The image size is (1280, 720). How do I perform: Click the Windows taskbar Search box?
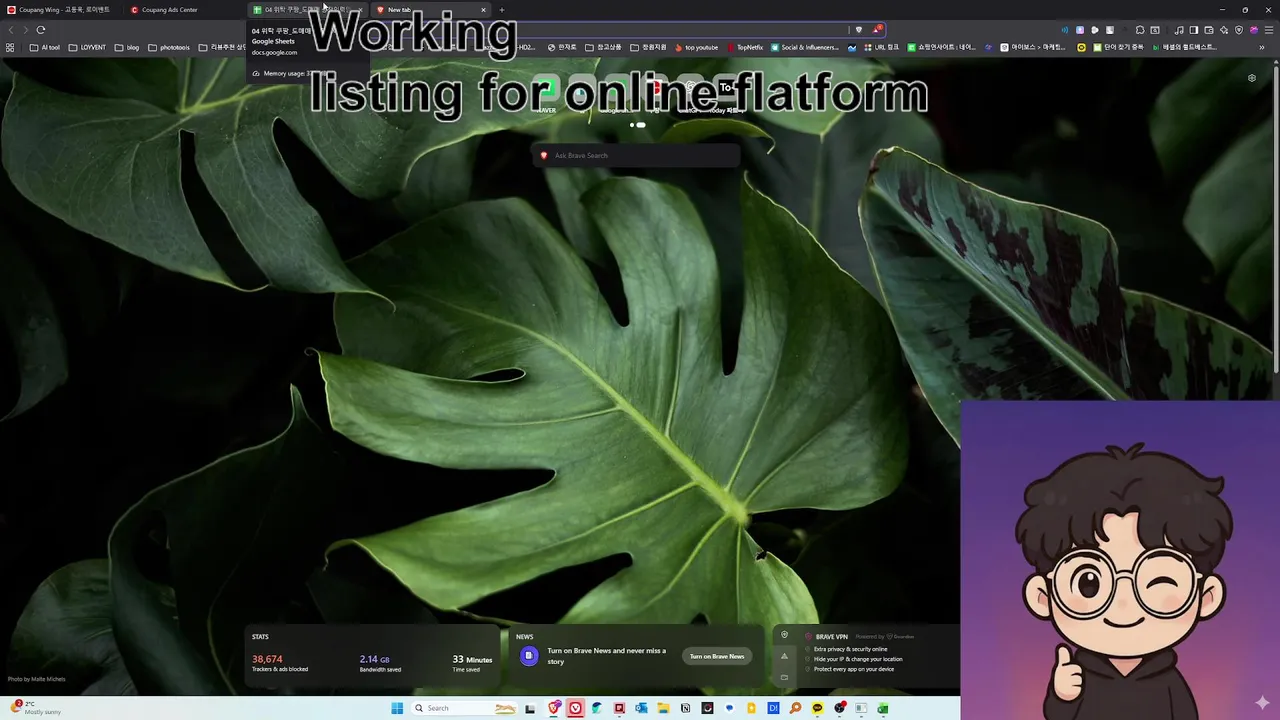[465, 708]
